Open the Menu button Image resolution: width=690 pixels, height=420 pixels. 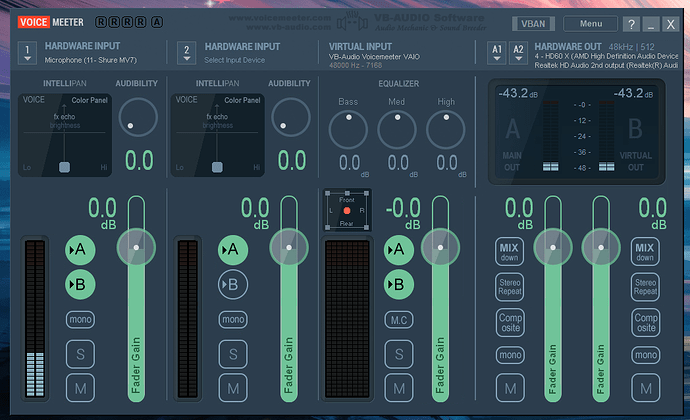590,23
